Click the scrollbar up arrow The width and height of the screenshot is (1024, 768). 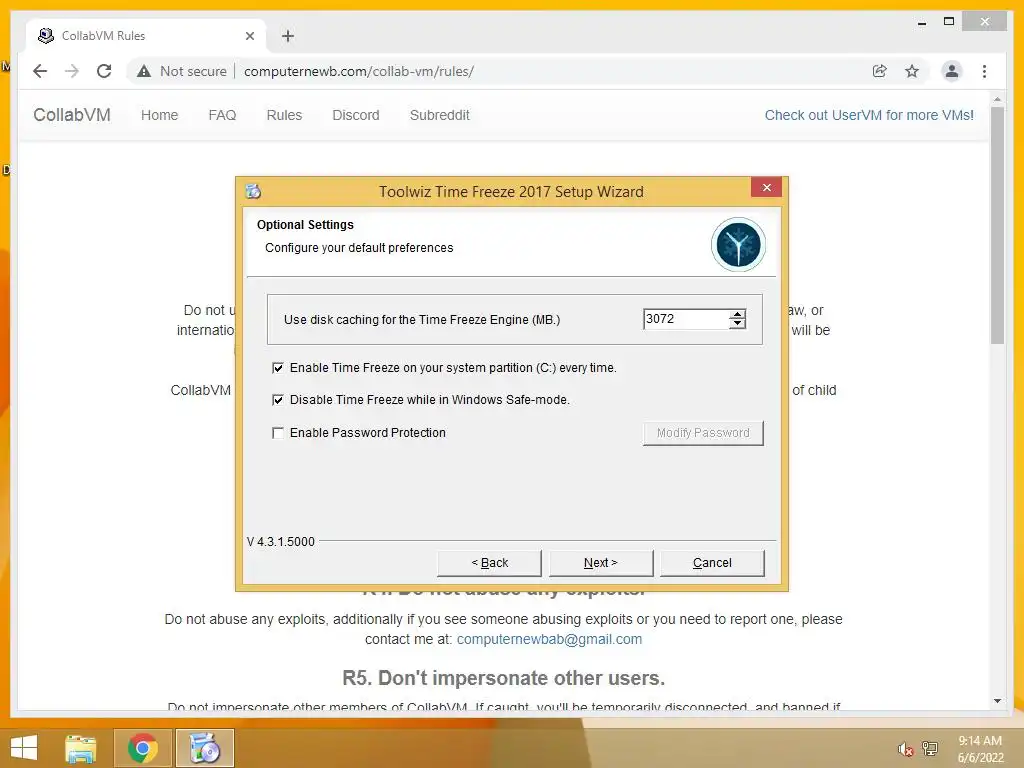(x=997, y=99)
